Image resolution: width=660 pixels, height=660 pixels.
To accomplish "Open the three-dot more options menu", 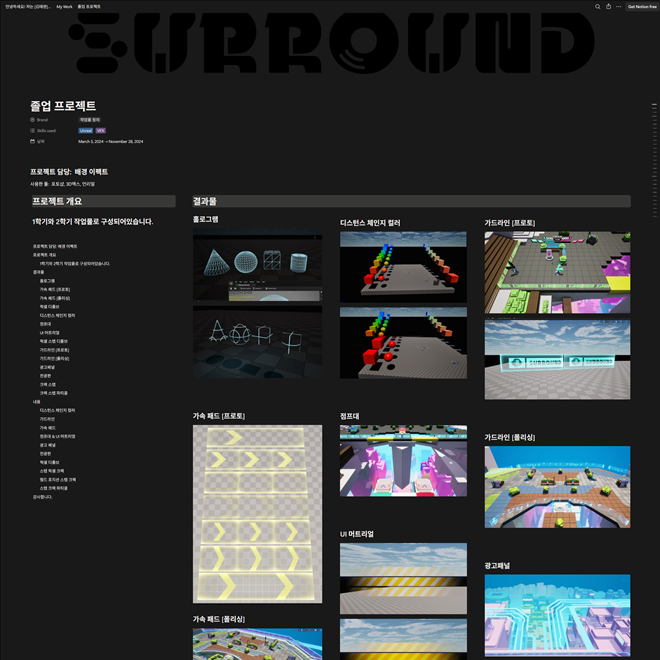I will click(618, 6).
